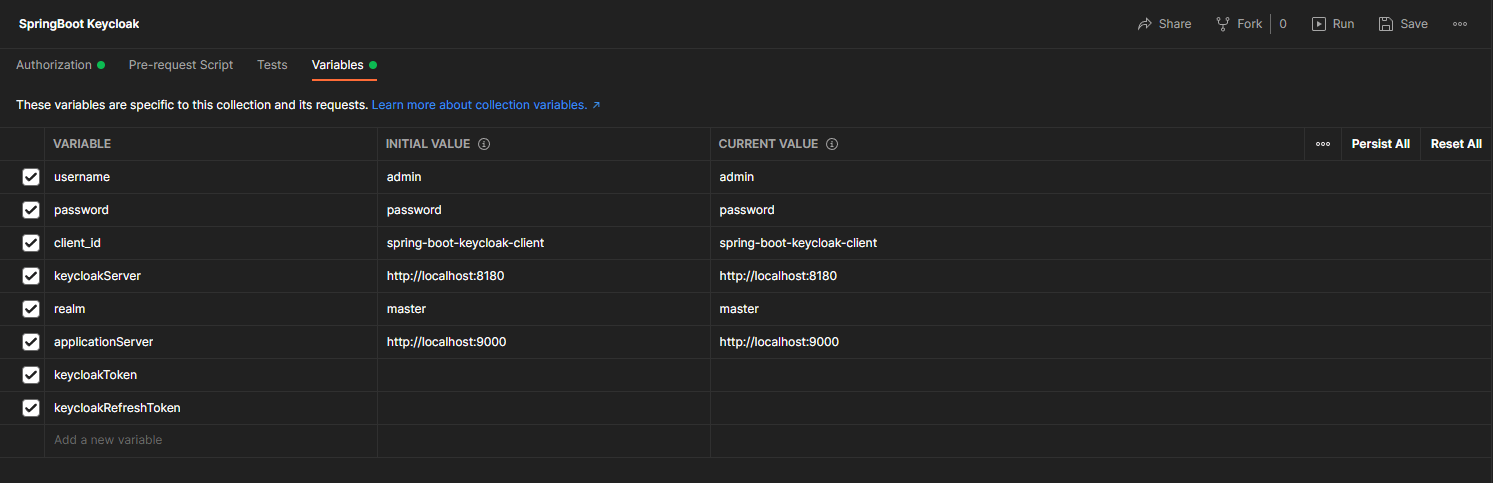1493x483 pixels.
Task: Switch to the Authorization tab
Action: coord(60,65)
